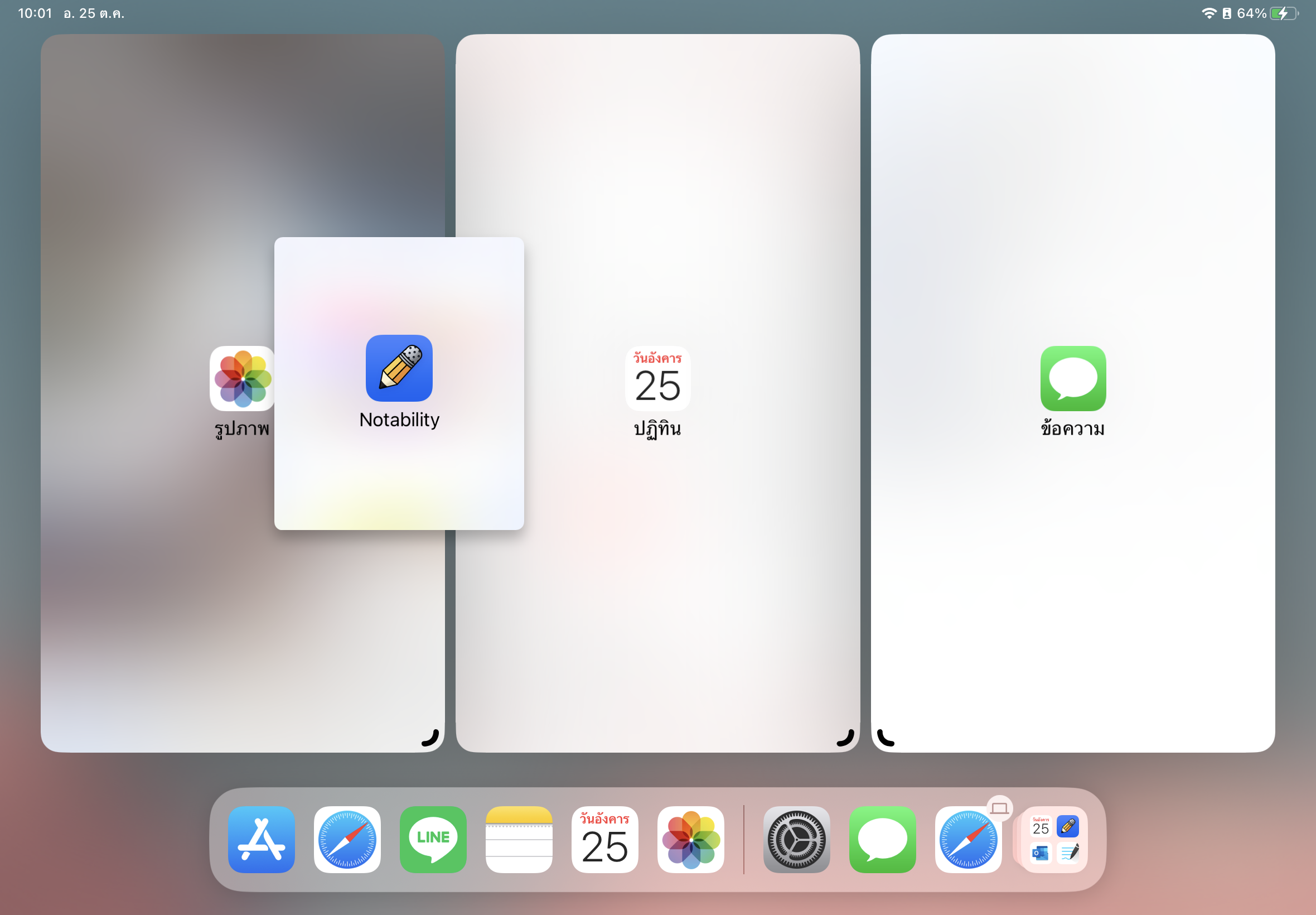This screenshot has width=1316, height=915.
Task: Tap Messages bubble icon above ข้อความ label
Action: (x=1073, y=378)
